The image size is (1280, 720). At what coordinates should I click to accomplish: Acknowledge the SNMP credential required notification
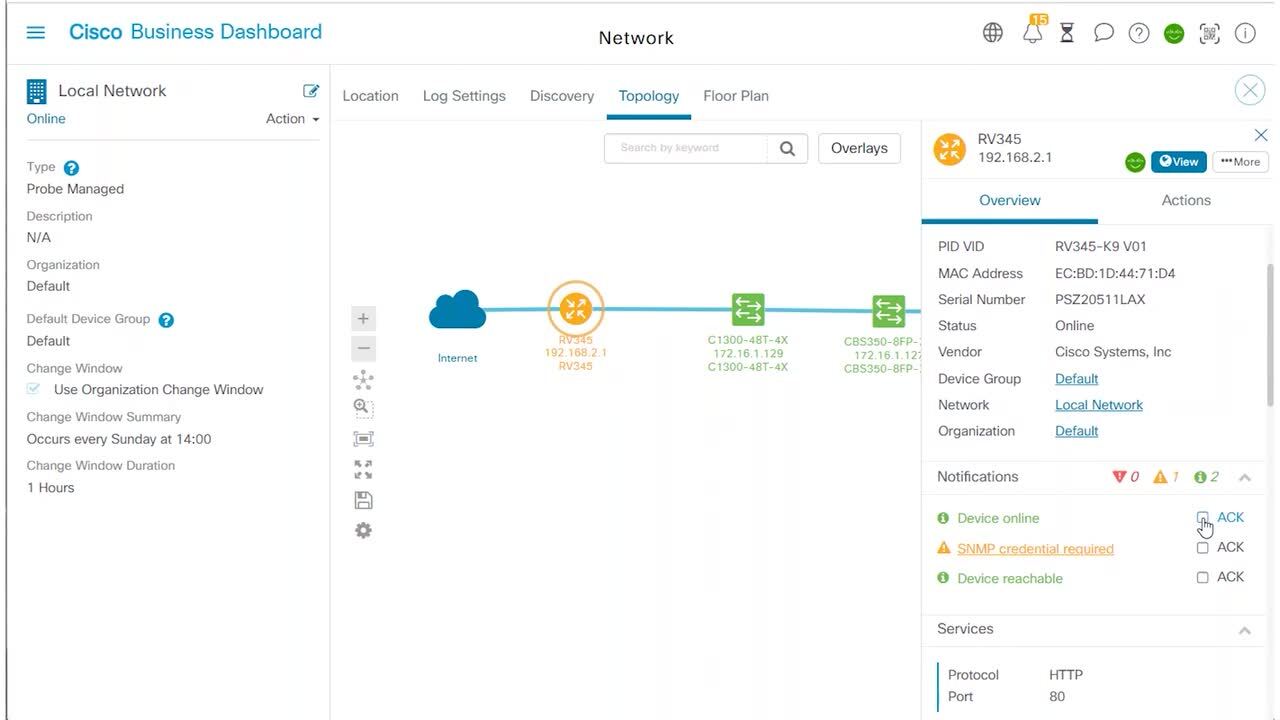pos(1203,547)
